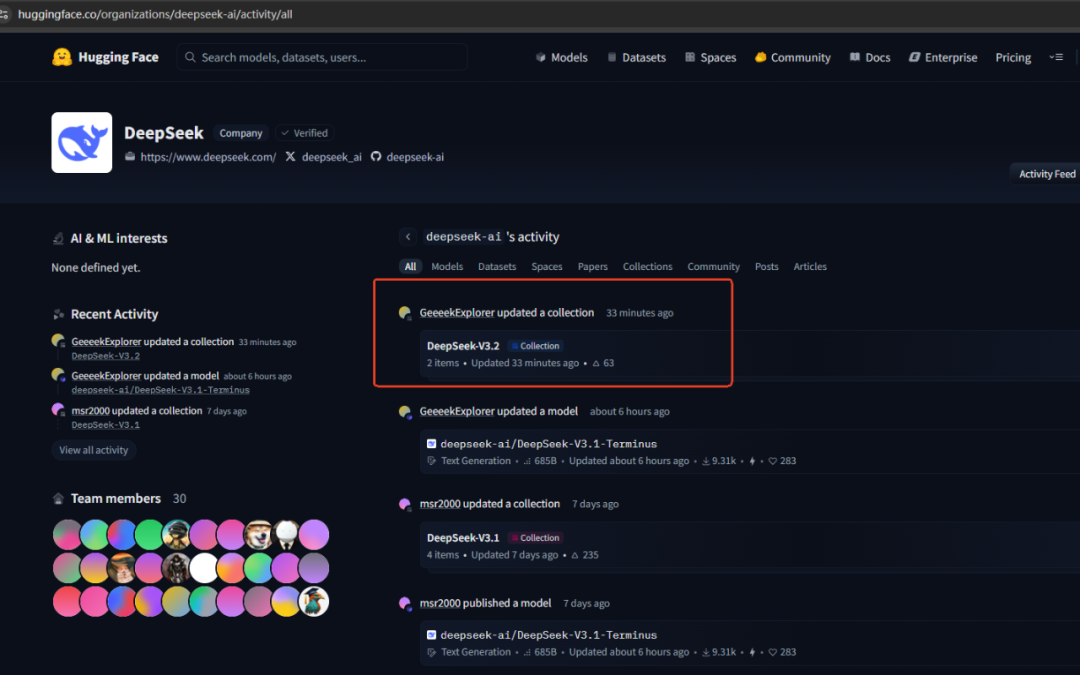
Task: Open the deepseek-ai GitHub profile link
Action: click(x=415, y=157)
